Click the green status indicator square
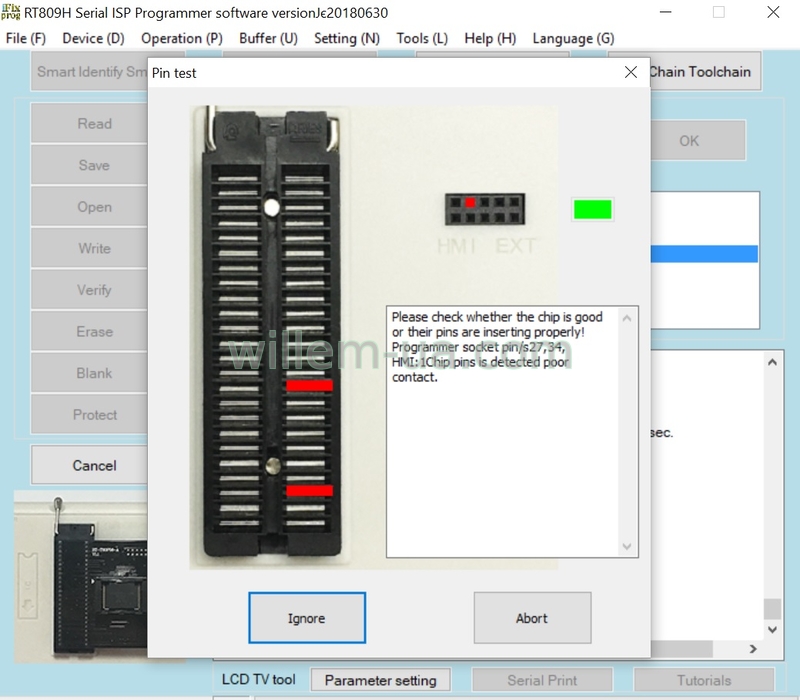The image size is (800, 700). pos(592,209)
